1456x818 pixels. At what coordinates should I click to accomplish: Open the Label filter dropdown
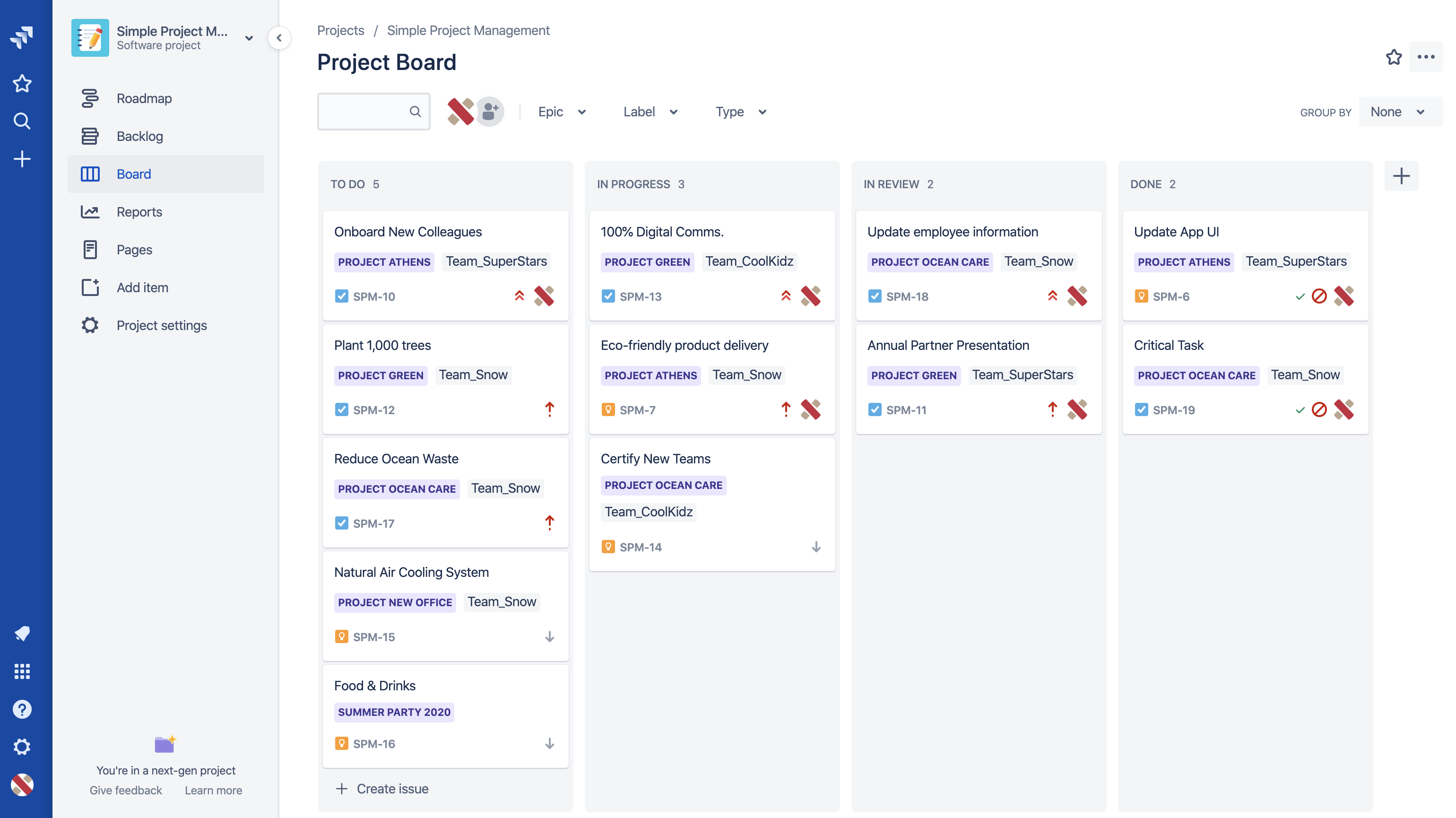(x=650, y=112)
